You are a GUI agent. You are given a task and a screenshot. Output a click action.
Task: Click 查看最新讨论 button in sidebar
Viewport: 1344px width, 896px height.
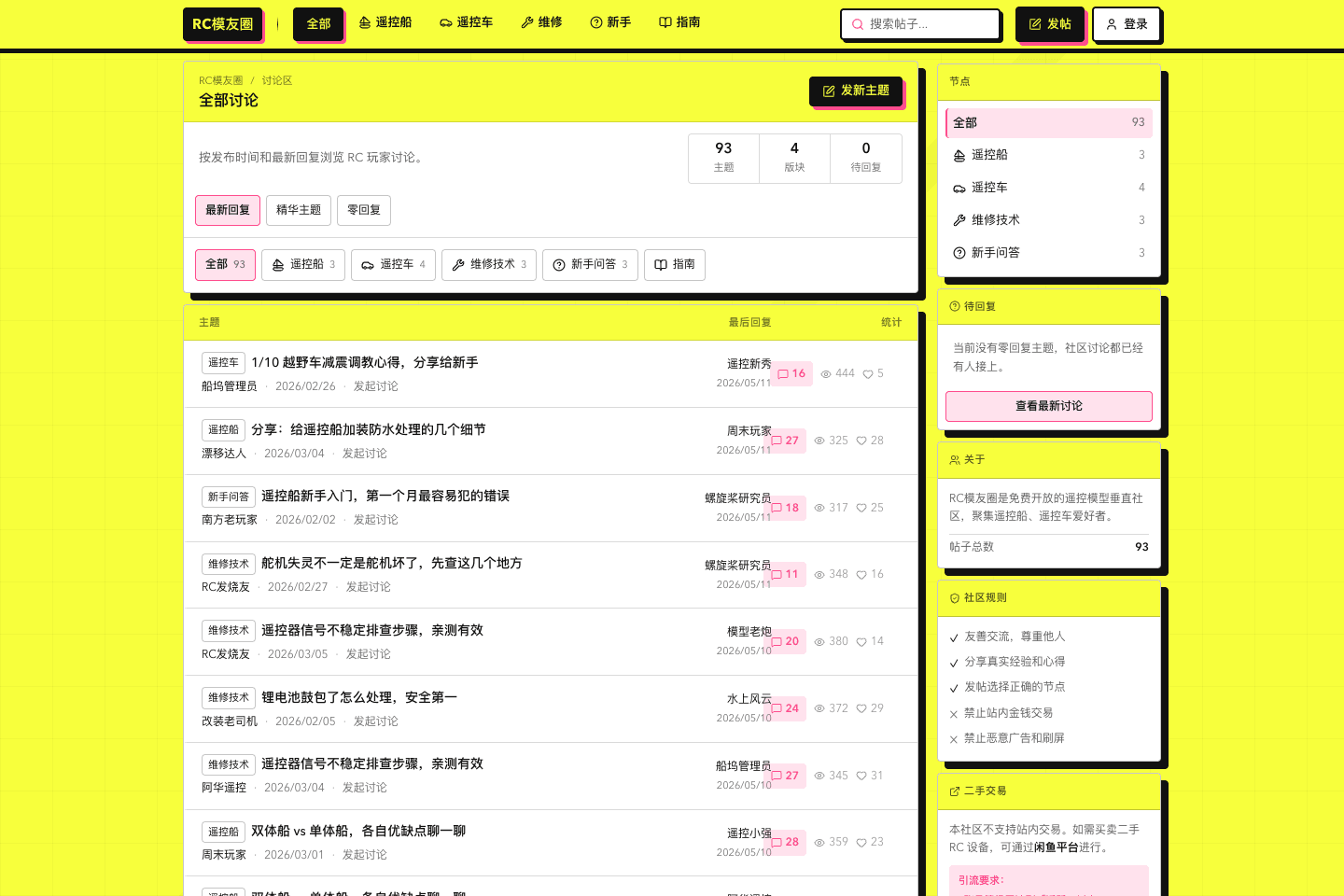1049,406
